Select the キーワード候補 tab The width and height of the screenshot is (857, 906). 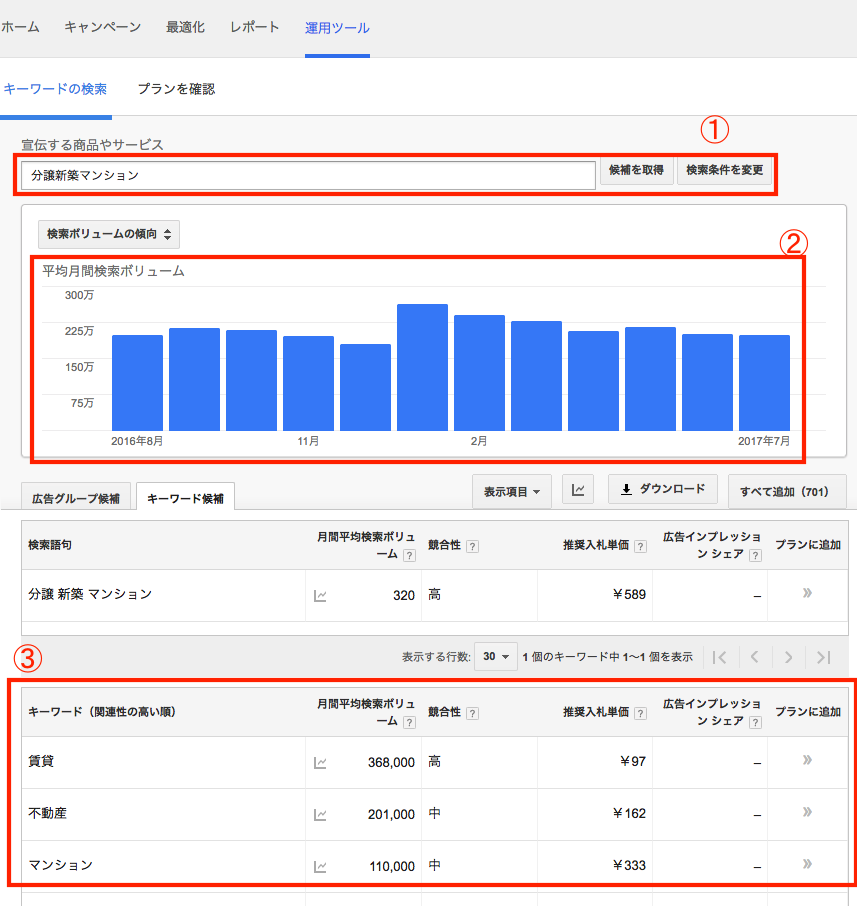(186, 498)
